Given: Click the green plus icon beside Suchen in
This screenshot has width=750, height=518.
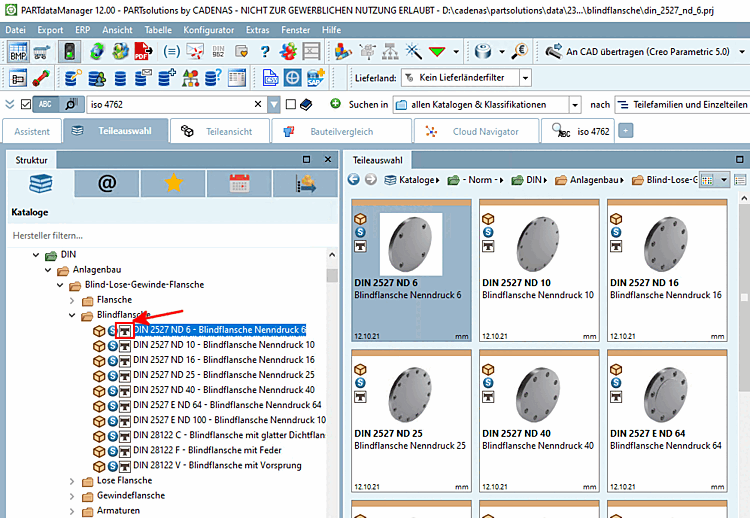Looking at the screenshot, I should [335, 103].
